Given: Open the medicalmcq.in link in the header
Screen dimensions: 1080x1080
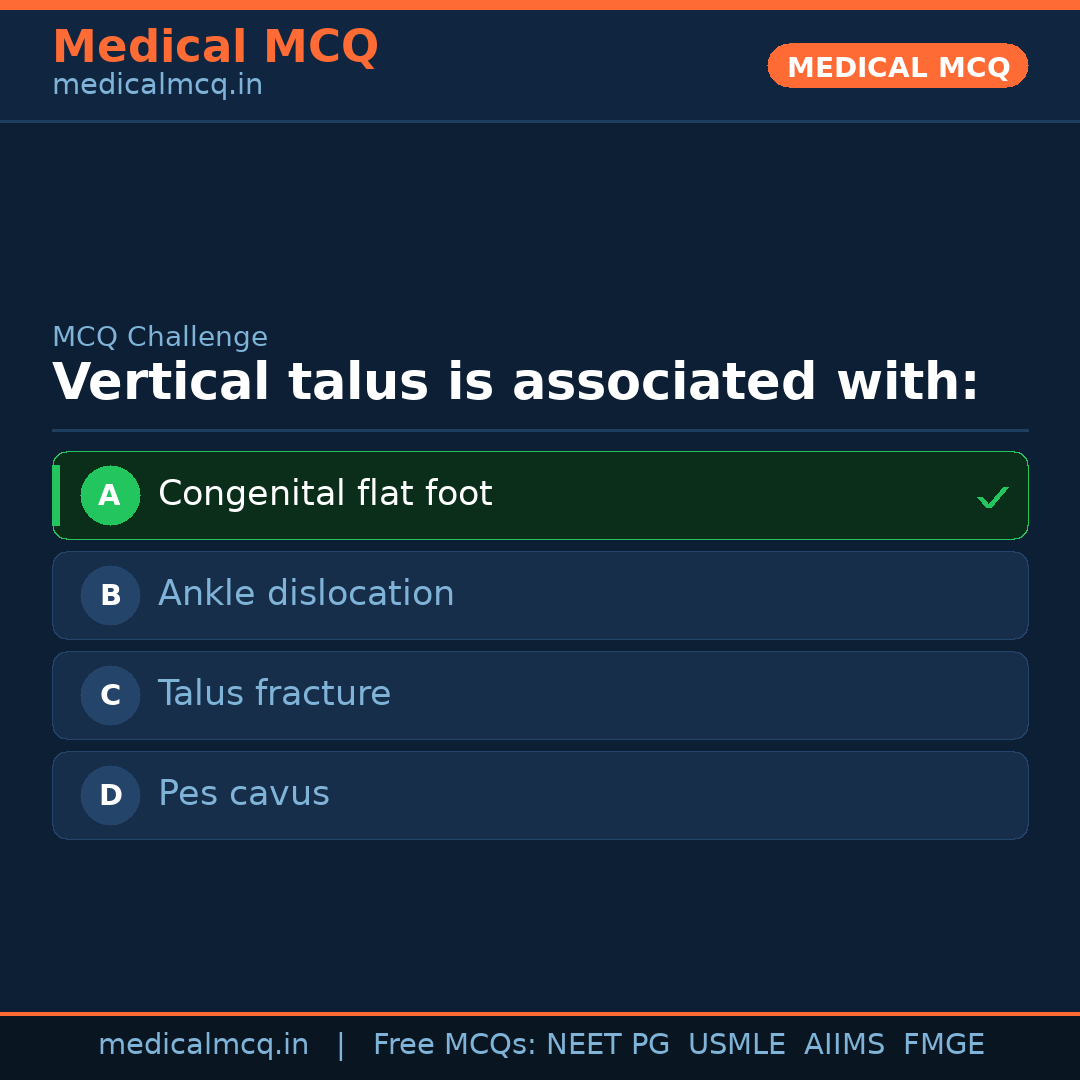Looking at the screenshot, I should (x=157, y=85).
